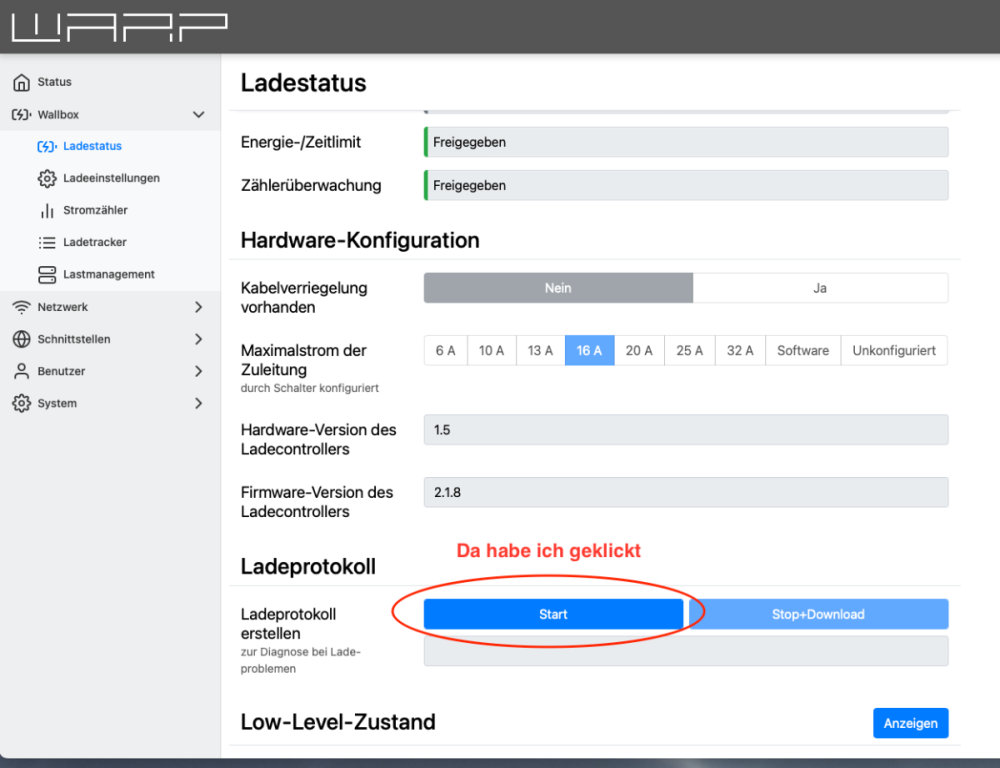Click the list icon for Ladetracker

point(47,242)
